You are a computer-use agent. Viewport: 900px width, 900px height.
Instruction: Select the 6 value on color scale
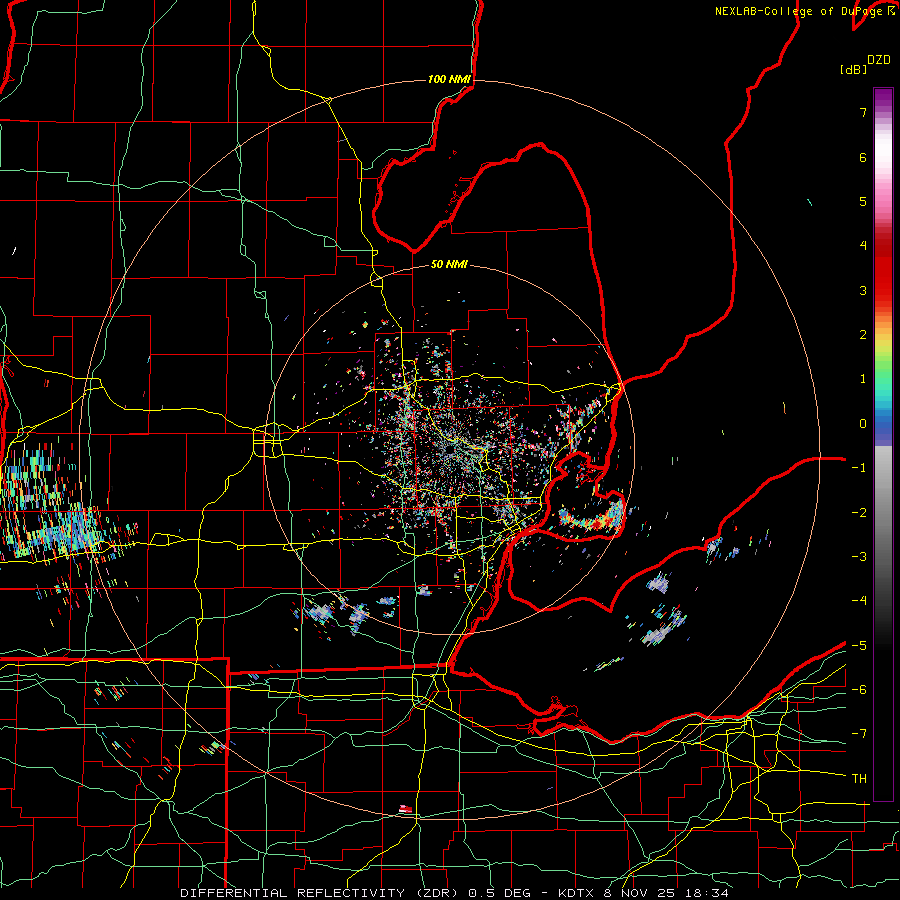click(x=863, y=157)
